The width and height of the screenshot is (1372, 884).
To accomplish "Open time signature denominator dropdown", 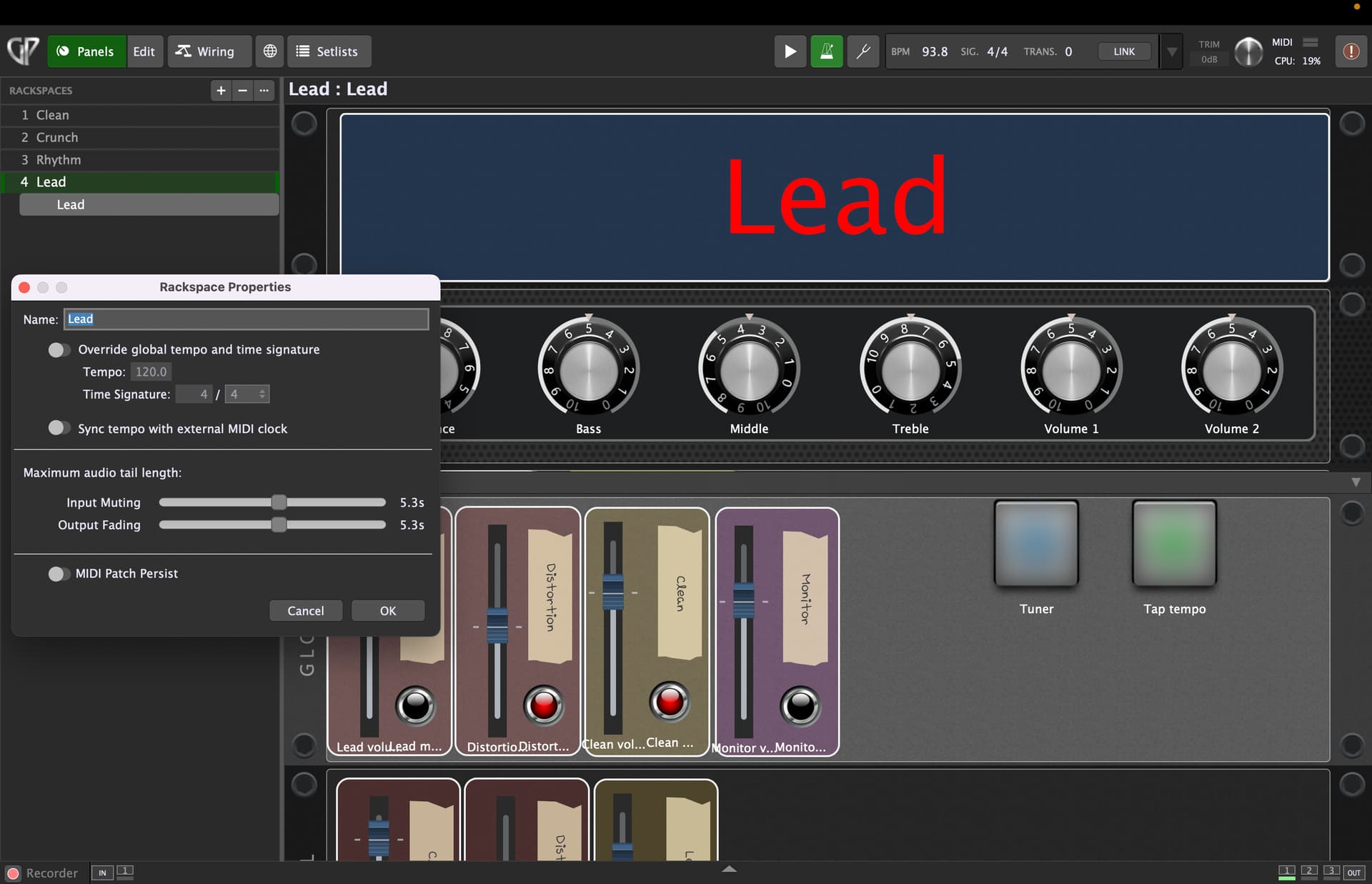I will [247, 394].
